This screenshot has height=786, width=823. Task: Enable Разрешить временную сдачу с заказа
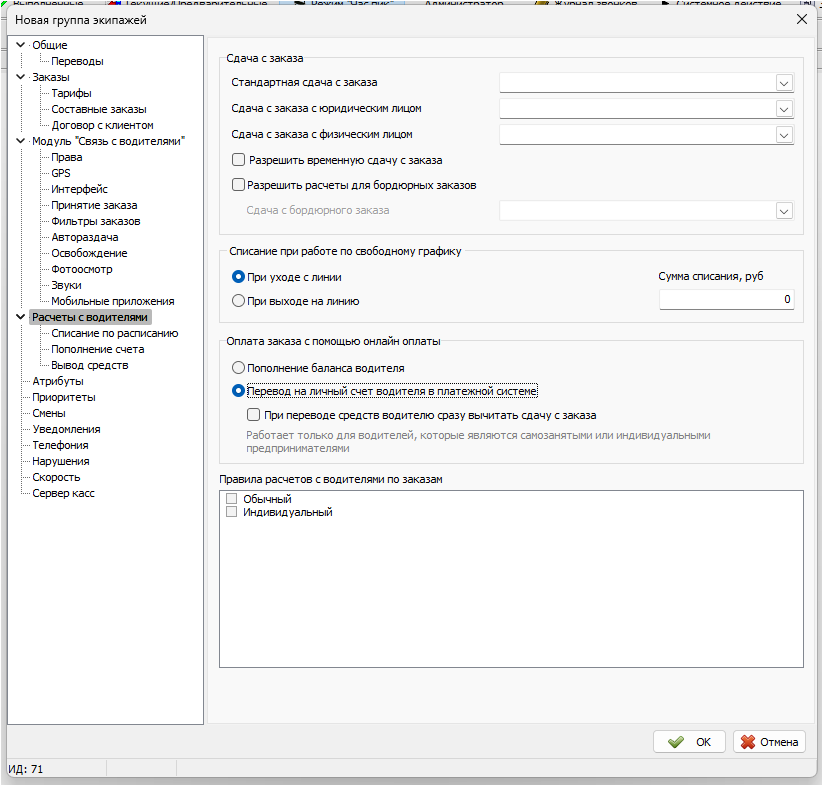(x=238, y=160)
